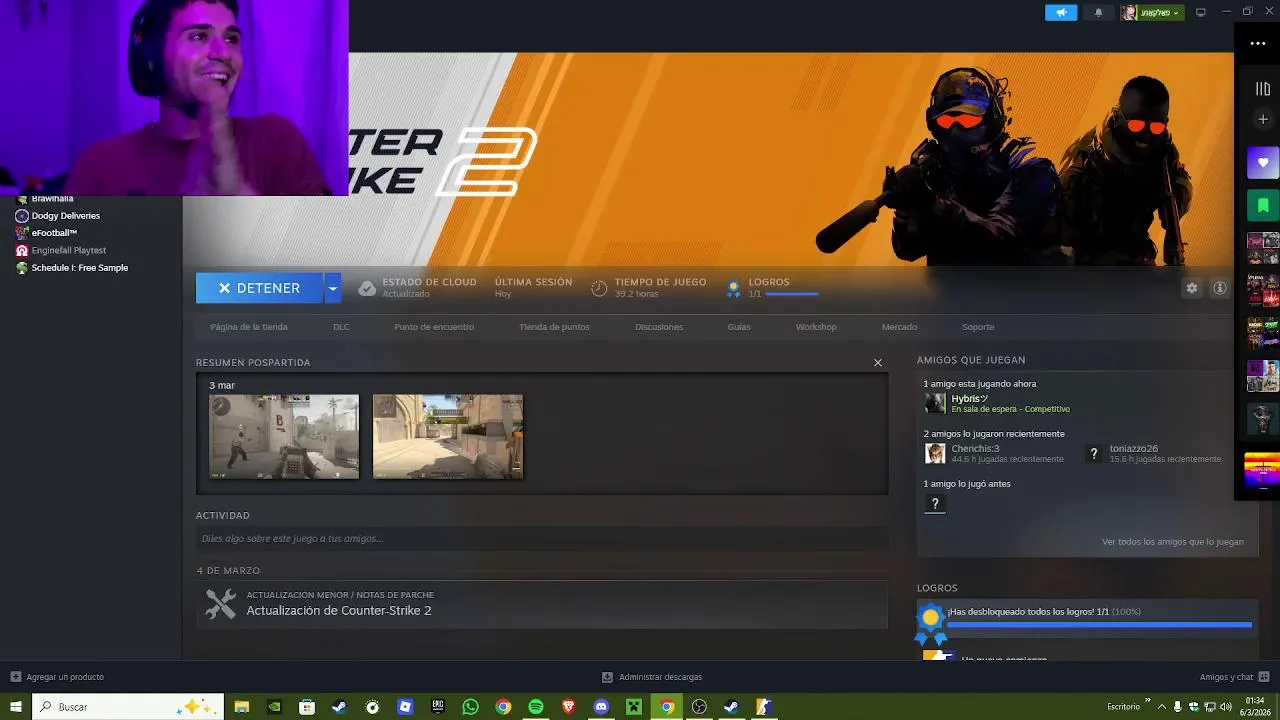Click Ver todos los amigos que lo juegan
The height and width of the screenshot is (720, 1280).
point(1173,542)
